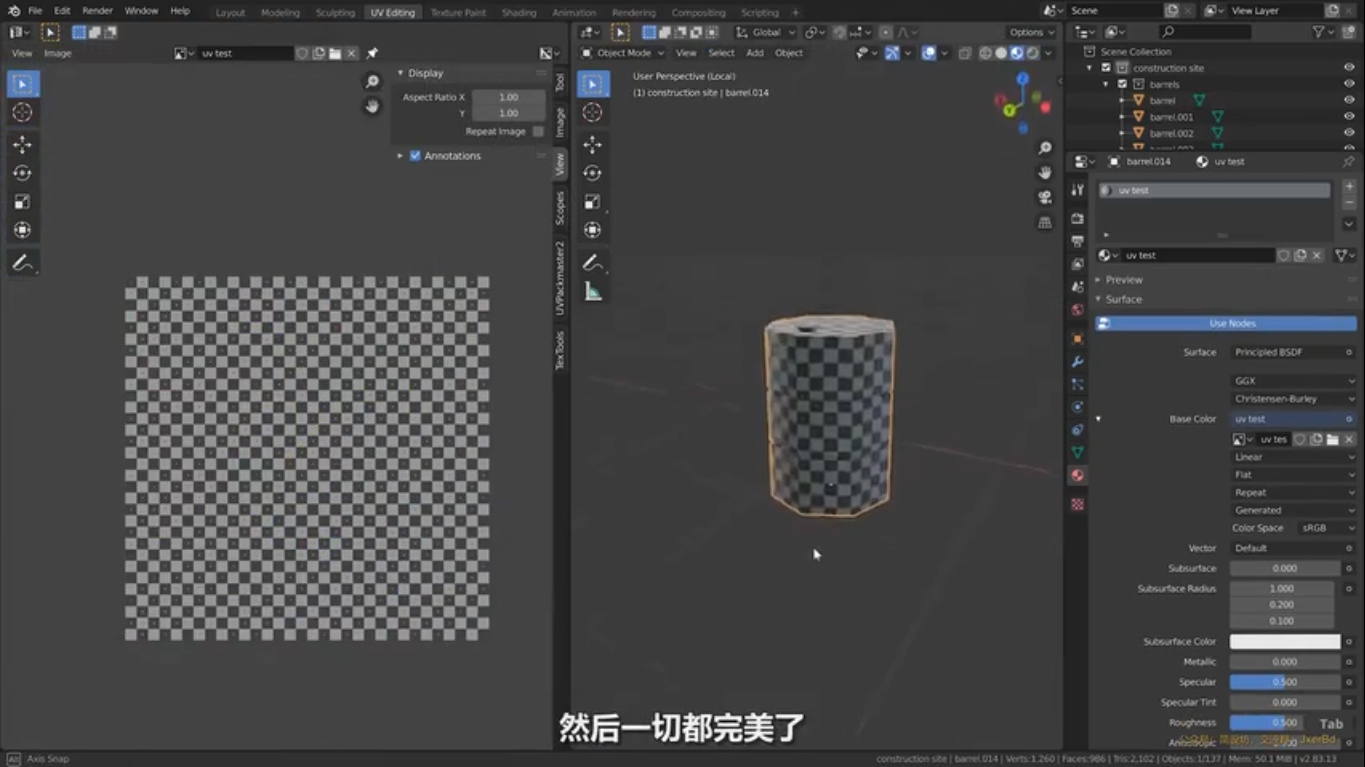Viewport: 1365px width, 767px height.
Task: Open the Object Mode dropdown
Action: pos(622,53)
